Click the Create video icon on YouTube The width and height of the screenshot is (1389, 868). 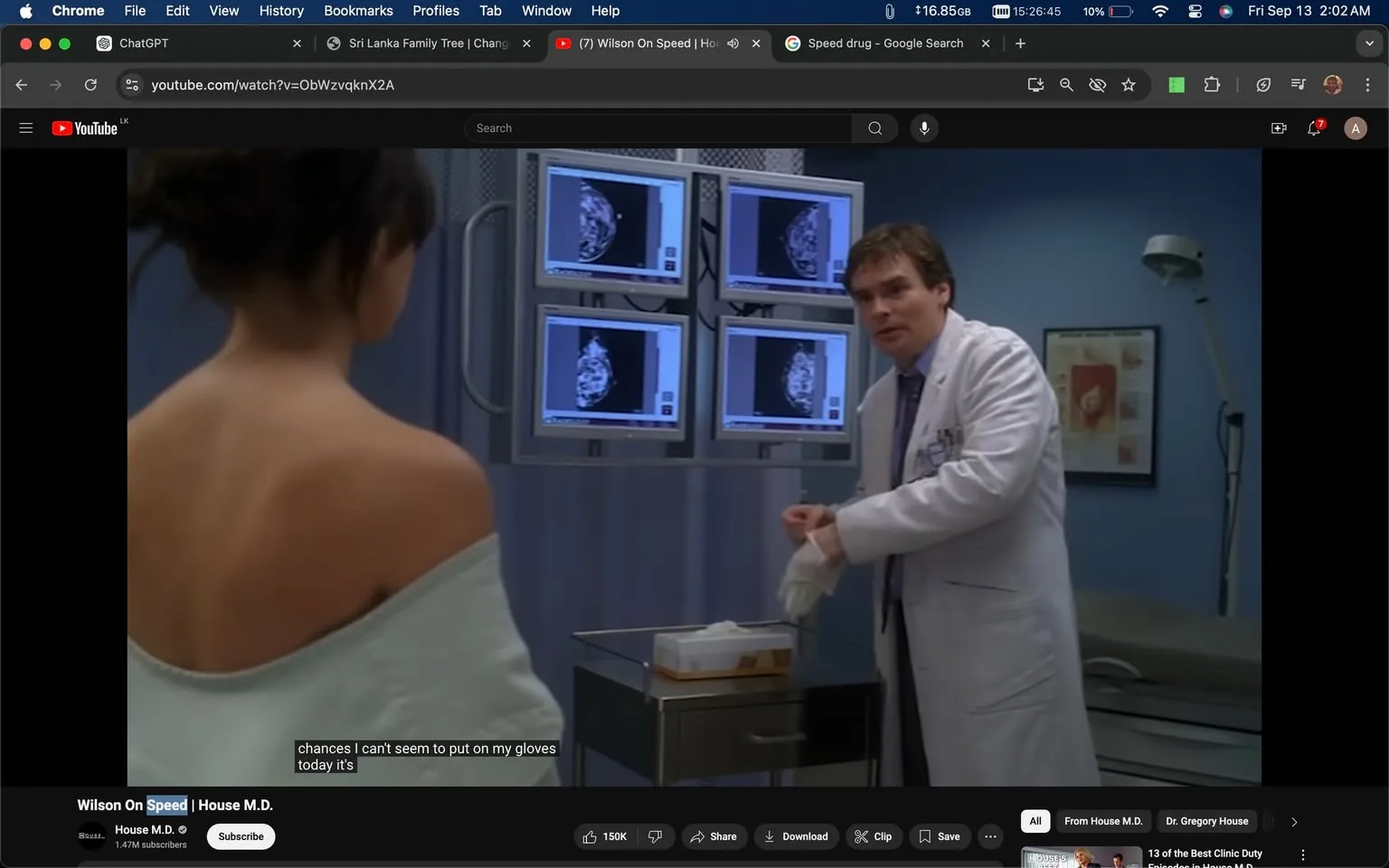pos(1278,127)
